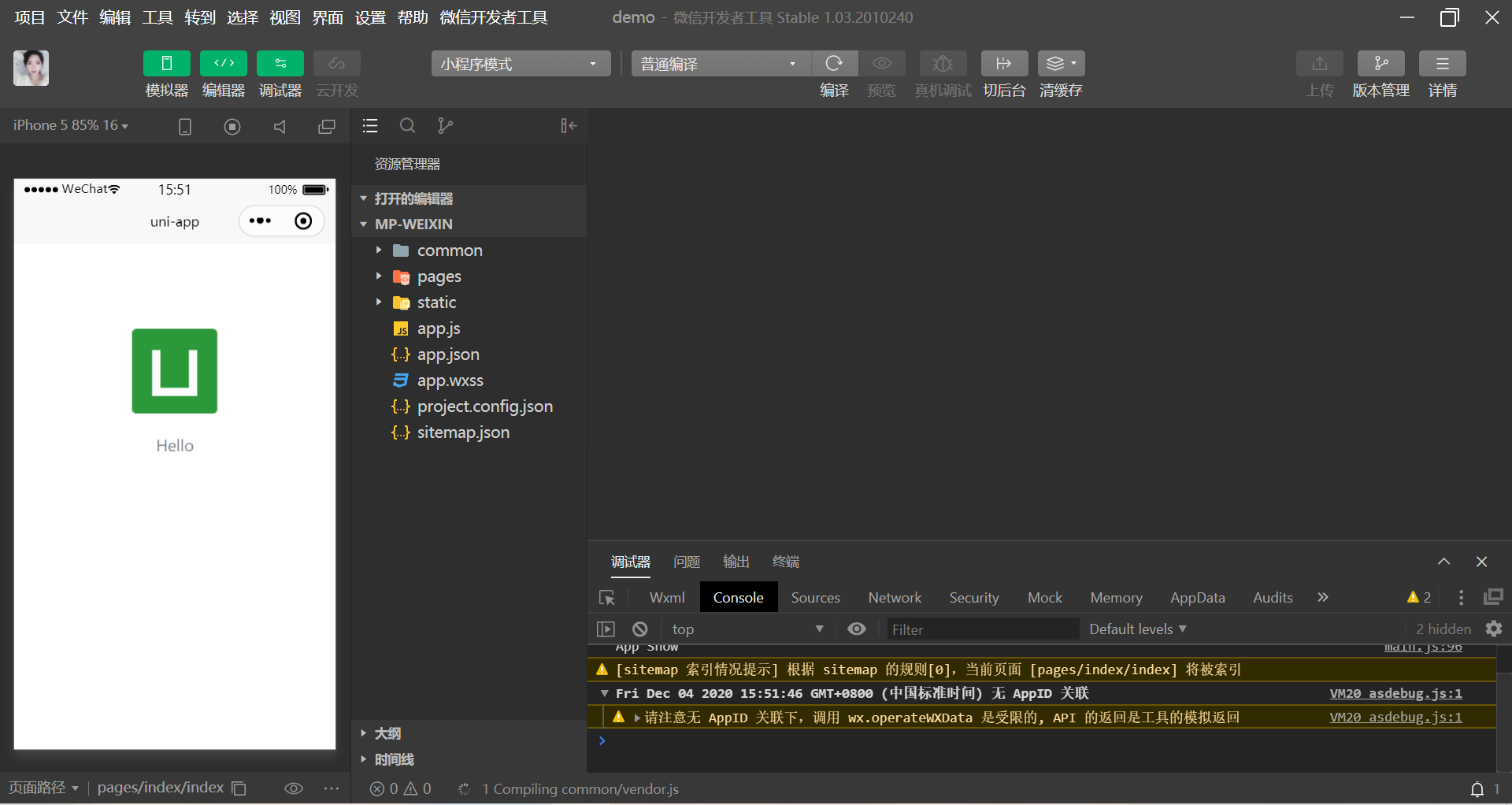This screenshot has width=1512, height=805.
Task: Click the upload icon (上传)
Action: [x=1319, y=64]
